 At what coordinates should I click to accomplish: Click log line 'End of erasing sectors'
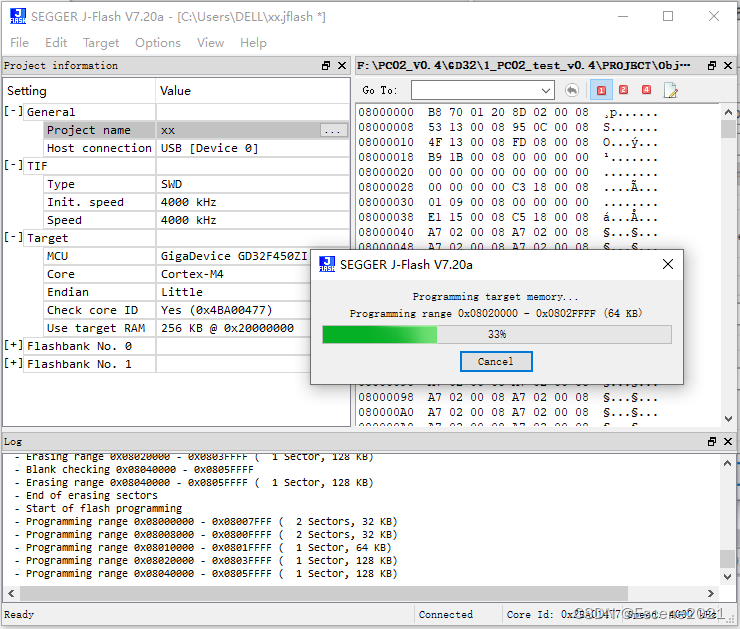point(92,495)
